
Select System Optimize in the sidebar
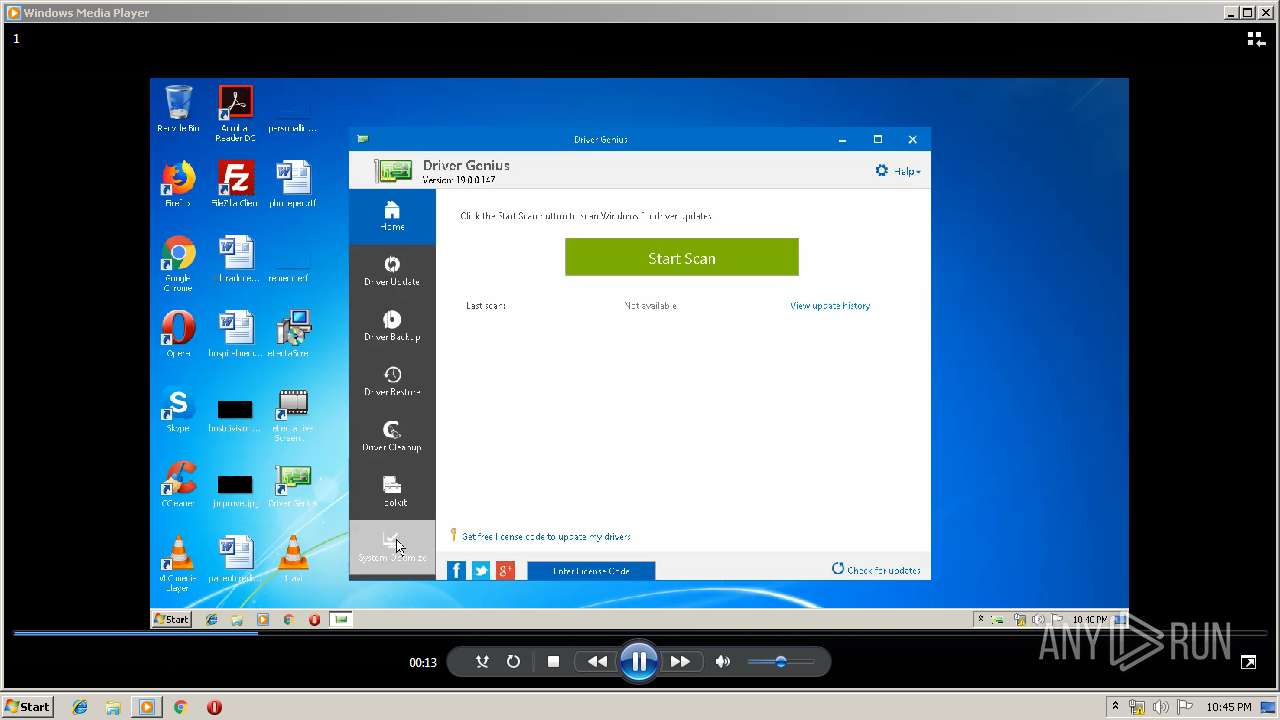pos(392,547)
